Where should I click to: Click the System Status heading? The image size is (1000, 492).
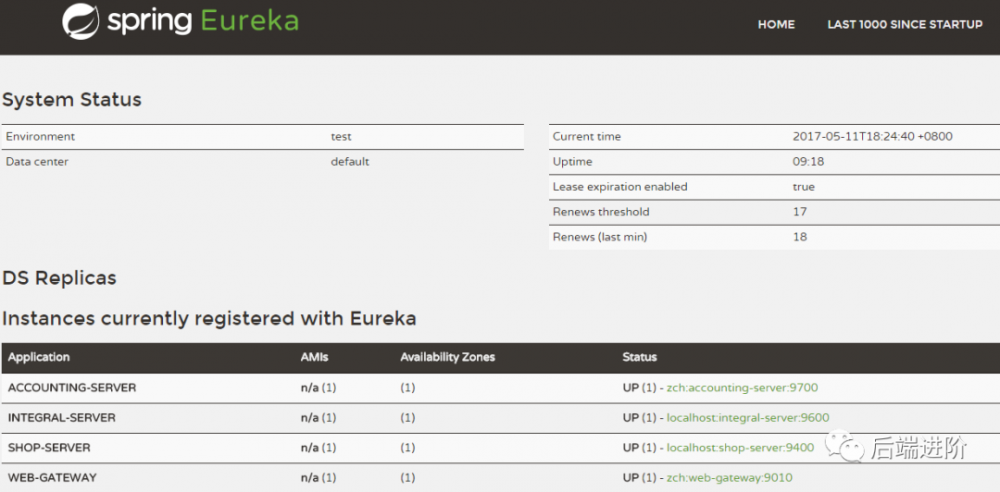pyautogui.click(x=71, y=100)
